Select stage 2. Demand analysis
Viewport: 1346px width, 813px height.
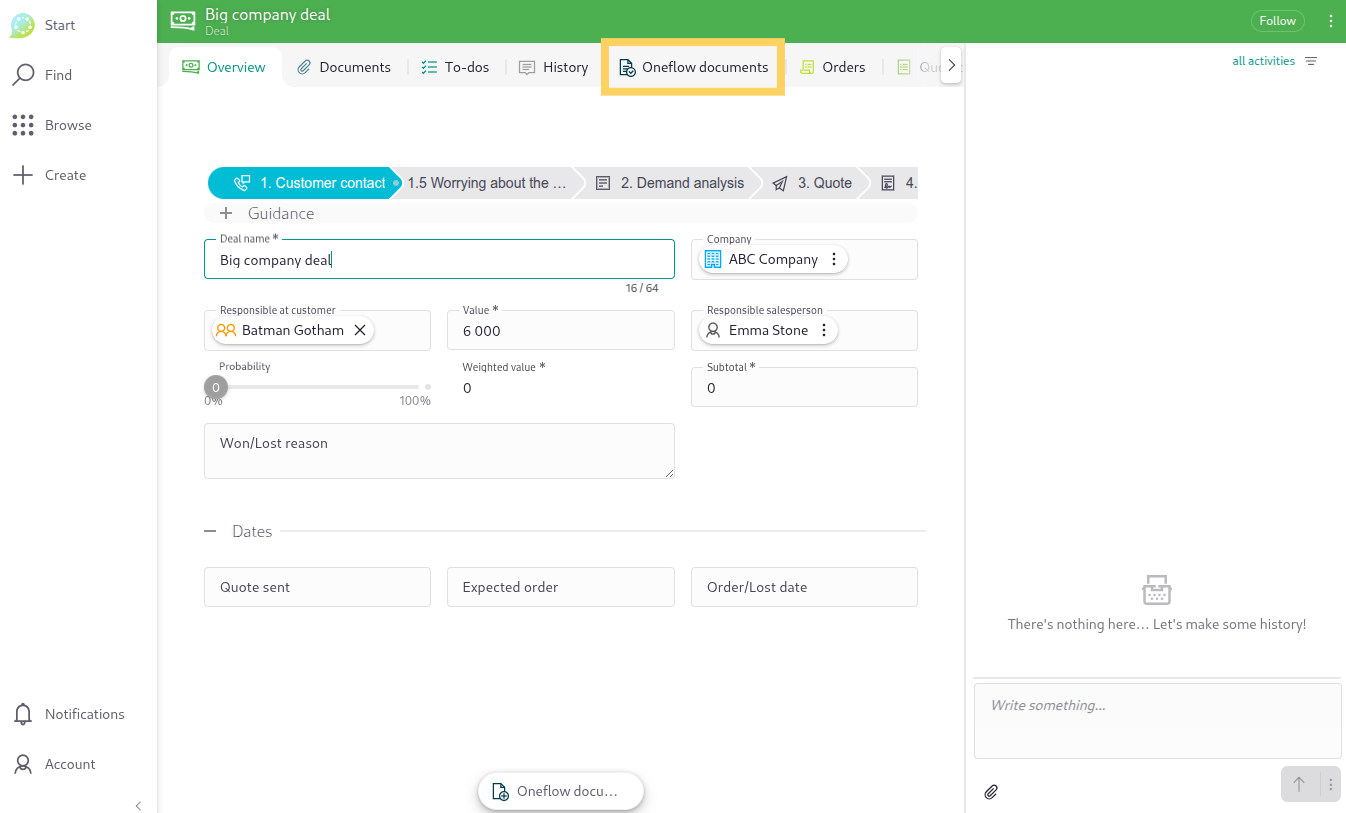[670, 183]
